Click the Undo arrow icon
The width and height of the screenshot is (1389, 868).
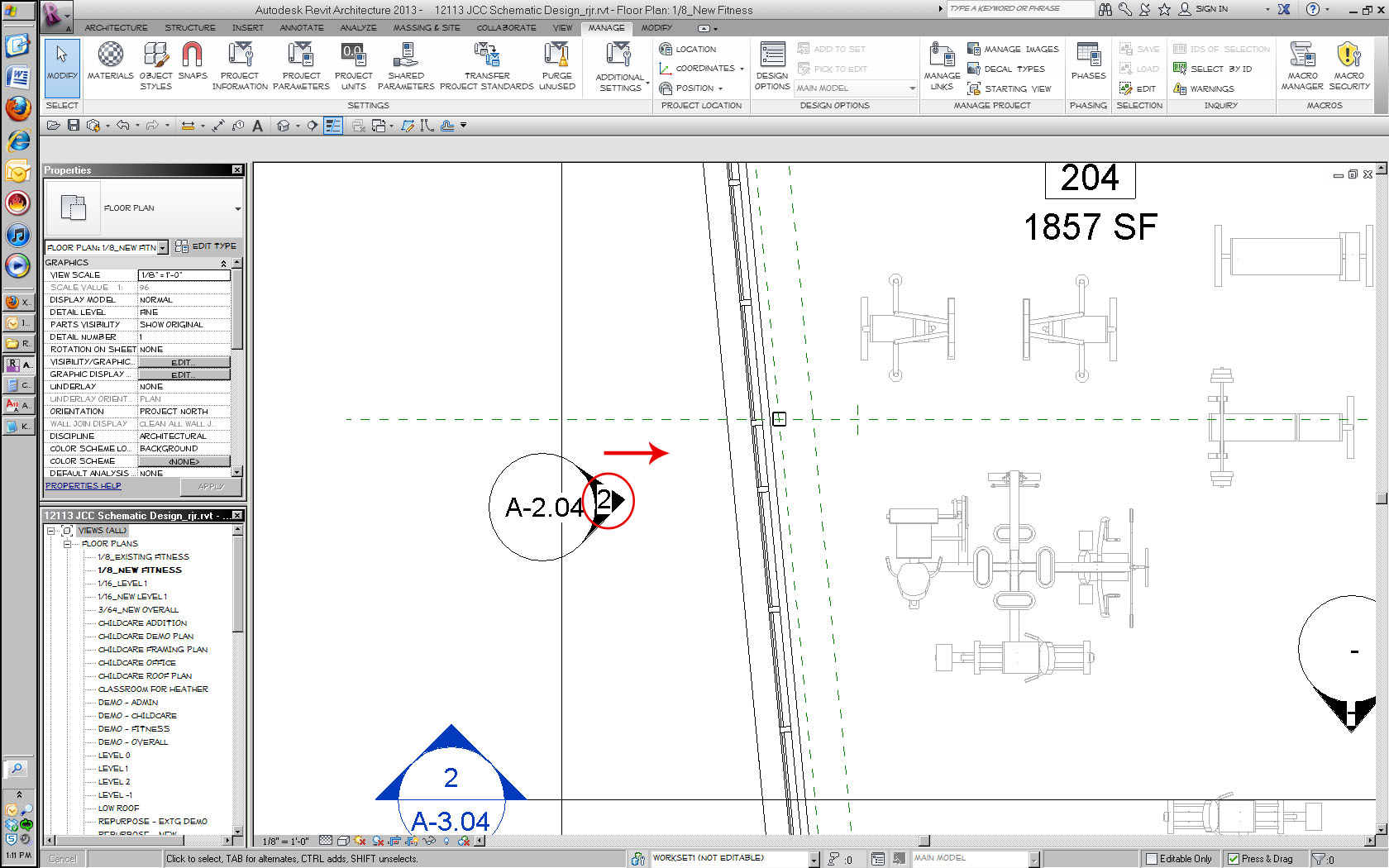pyautogui.click(x=123, y=126)
